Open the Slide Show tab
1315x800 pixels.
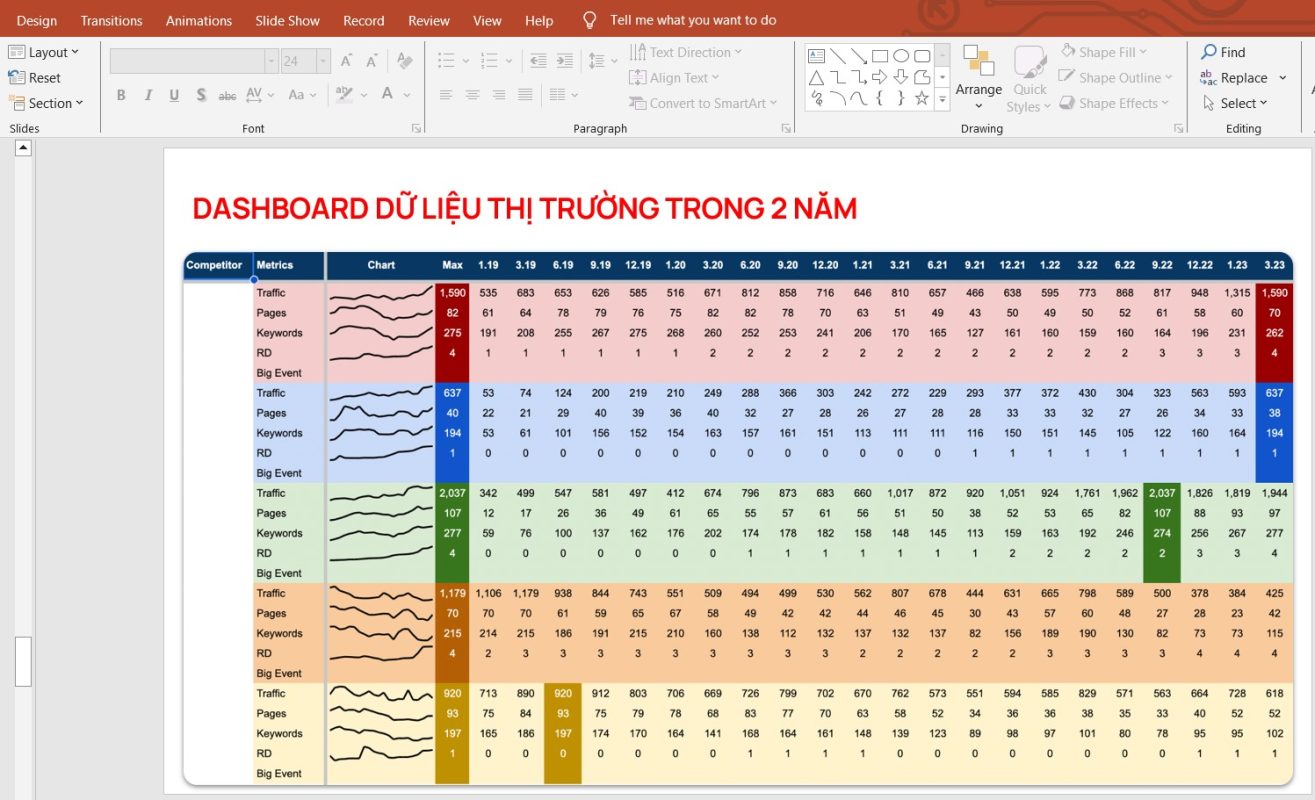[x=287, y=20]
